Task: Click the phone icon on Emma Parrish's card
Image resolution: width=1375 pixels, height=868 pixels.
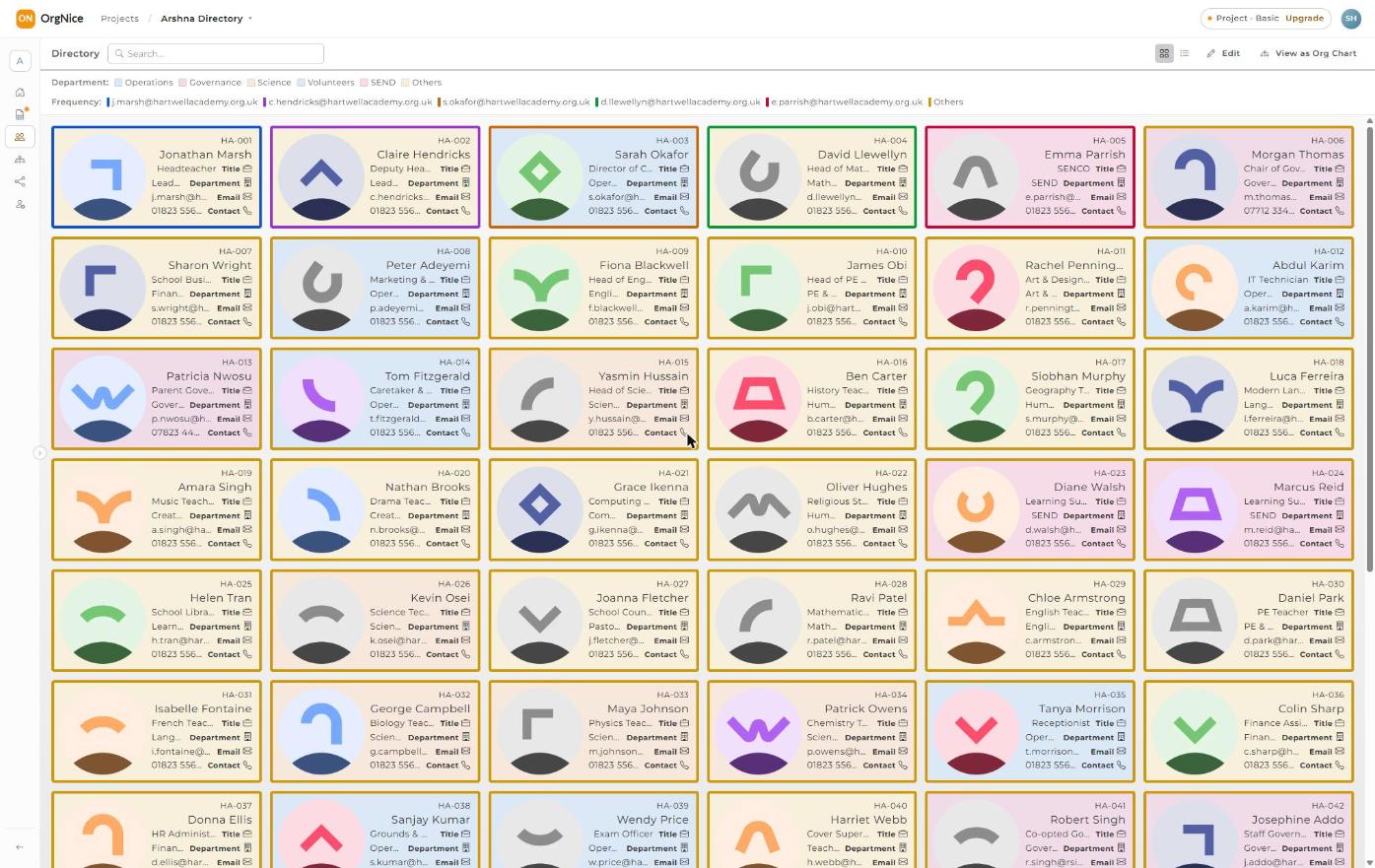Action: [x=1122, y=211]
